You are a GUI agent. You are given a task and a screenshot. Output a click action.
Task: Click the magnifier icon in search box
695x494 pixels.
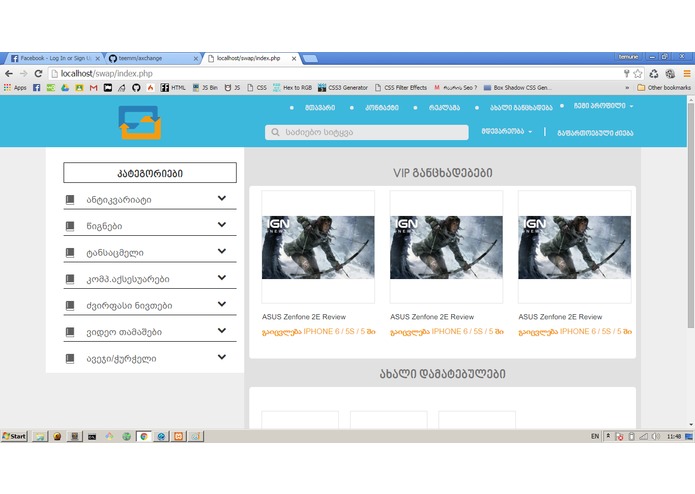(275, 132)
